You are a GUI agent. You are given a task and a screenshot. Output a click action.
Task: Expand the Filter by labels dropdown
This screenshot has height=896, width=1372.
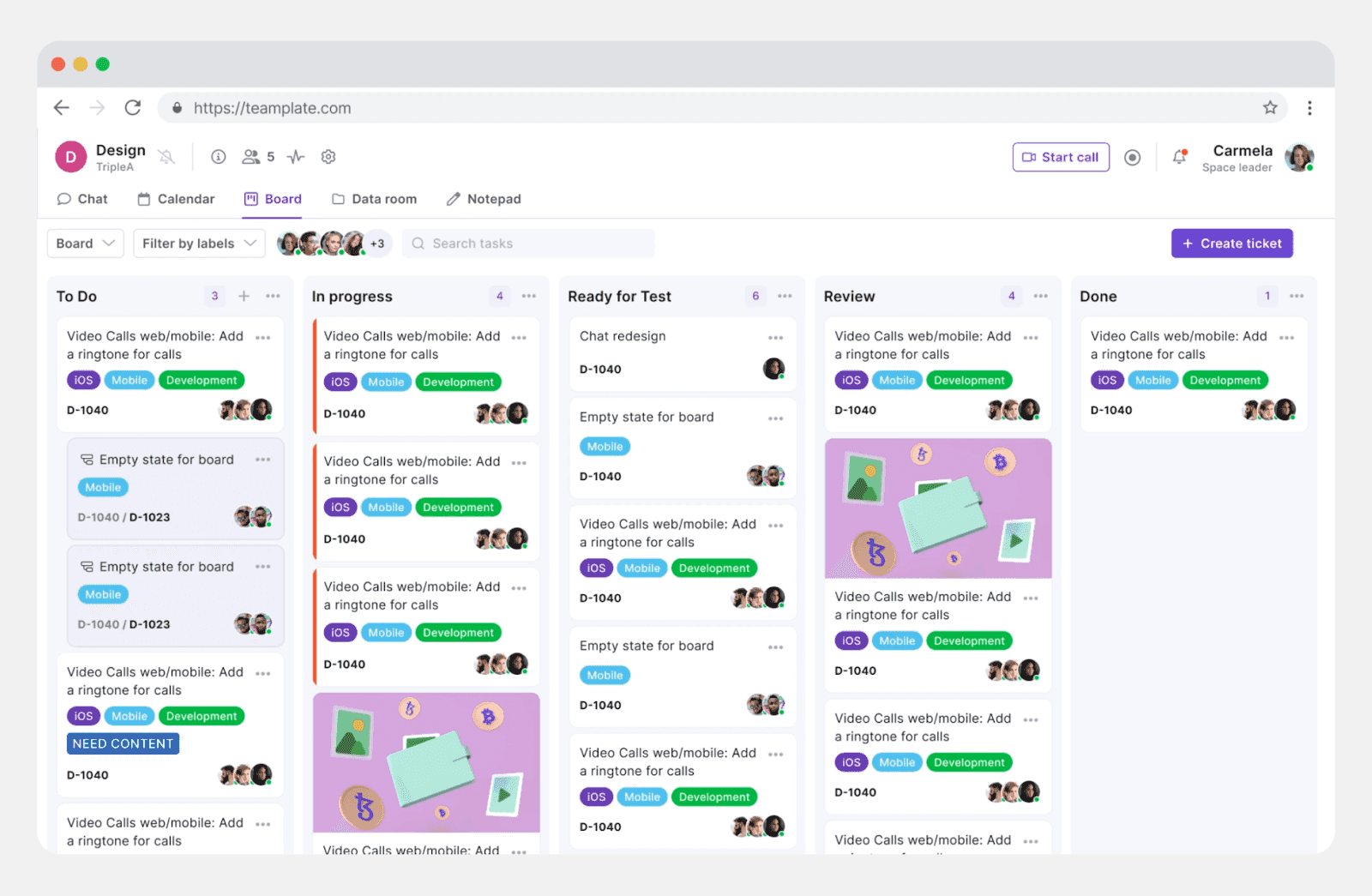pyautogui.click(x=198, y=243)
